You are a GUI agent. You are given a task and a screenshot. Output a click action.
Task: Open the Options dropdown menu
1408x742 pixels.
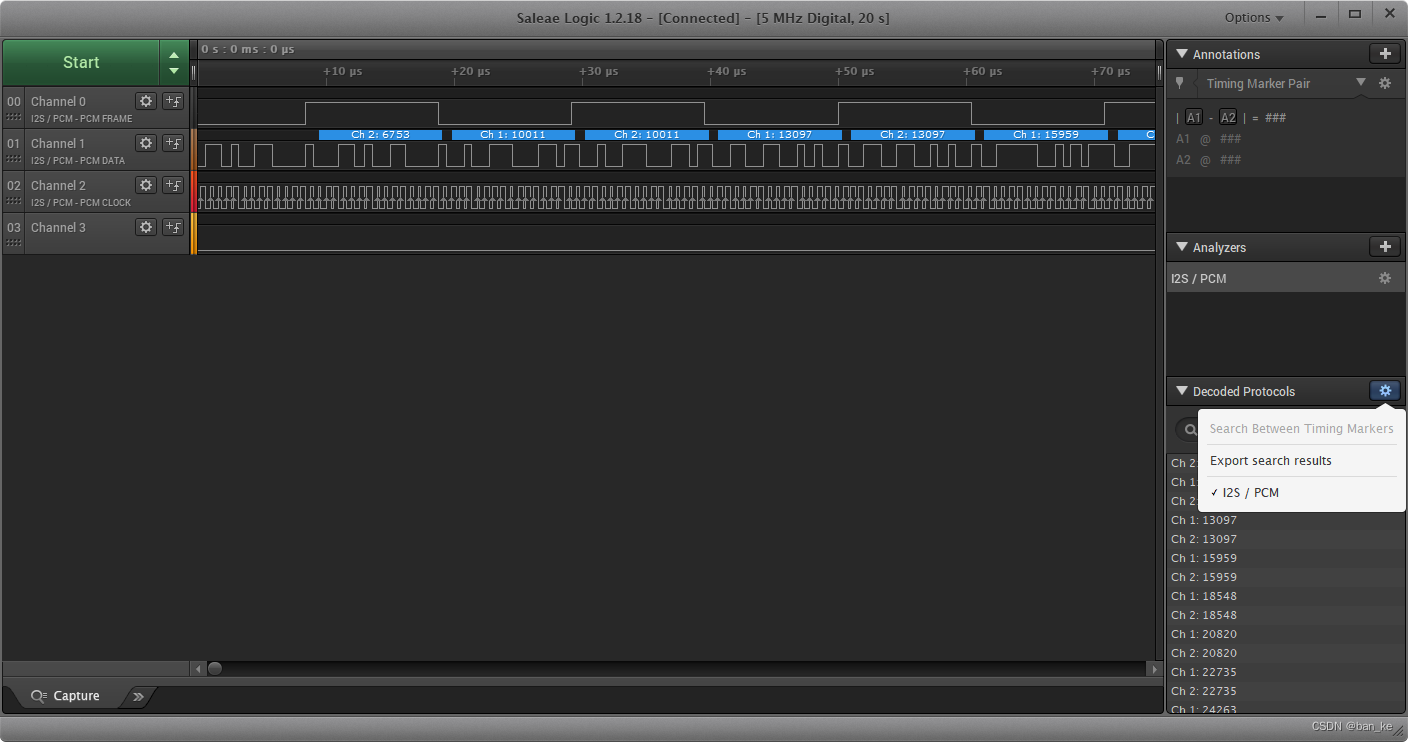coord(1254,17)
